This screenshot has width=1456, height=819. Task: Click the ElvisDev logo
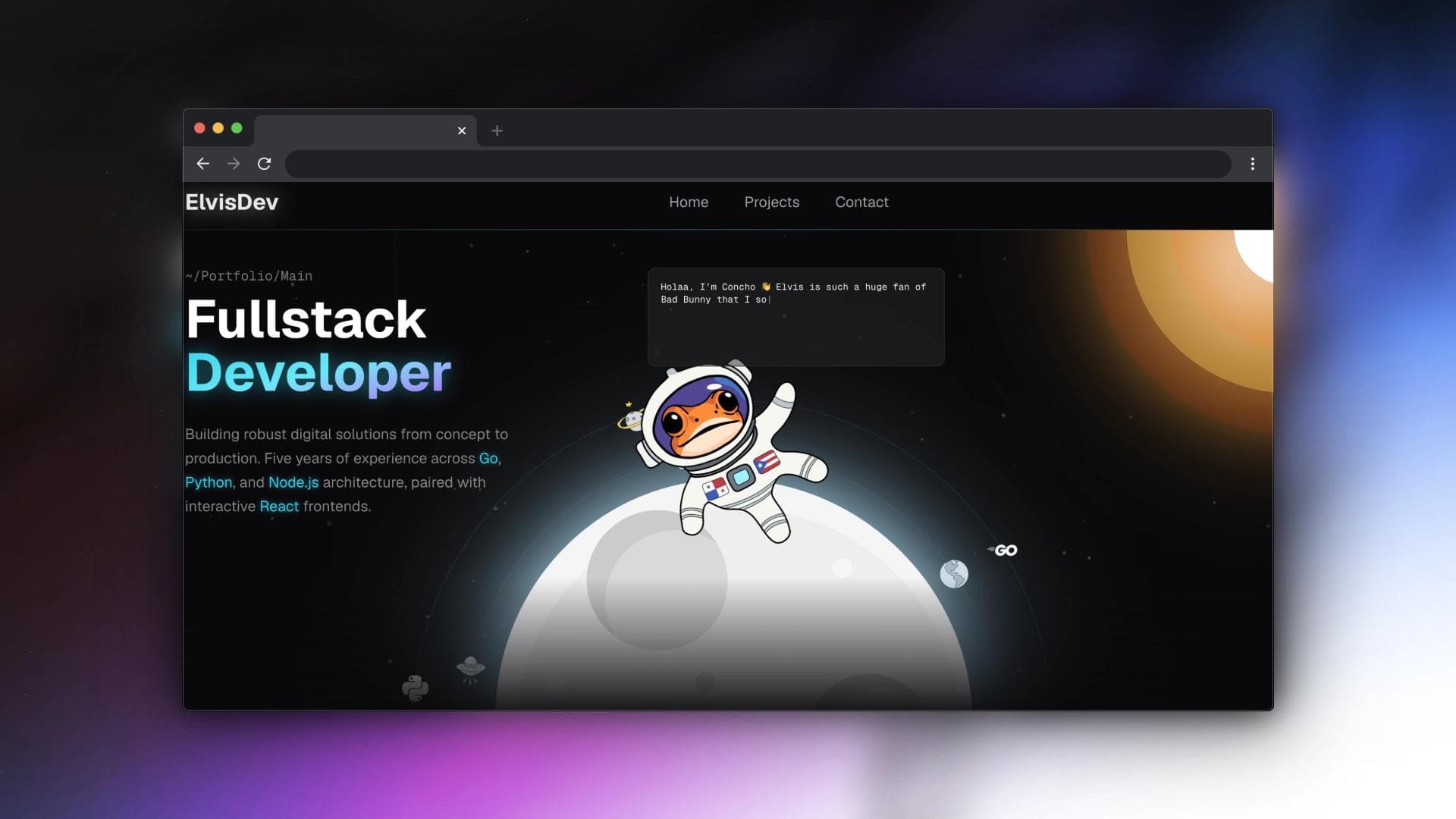coord(232,202)
